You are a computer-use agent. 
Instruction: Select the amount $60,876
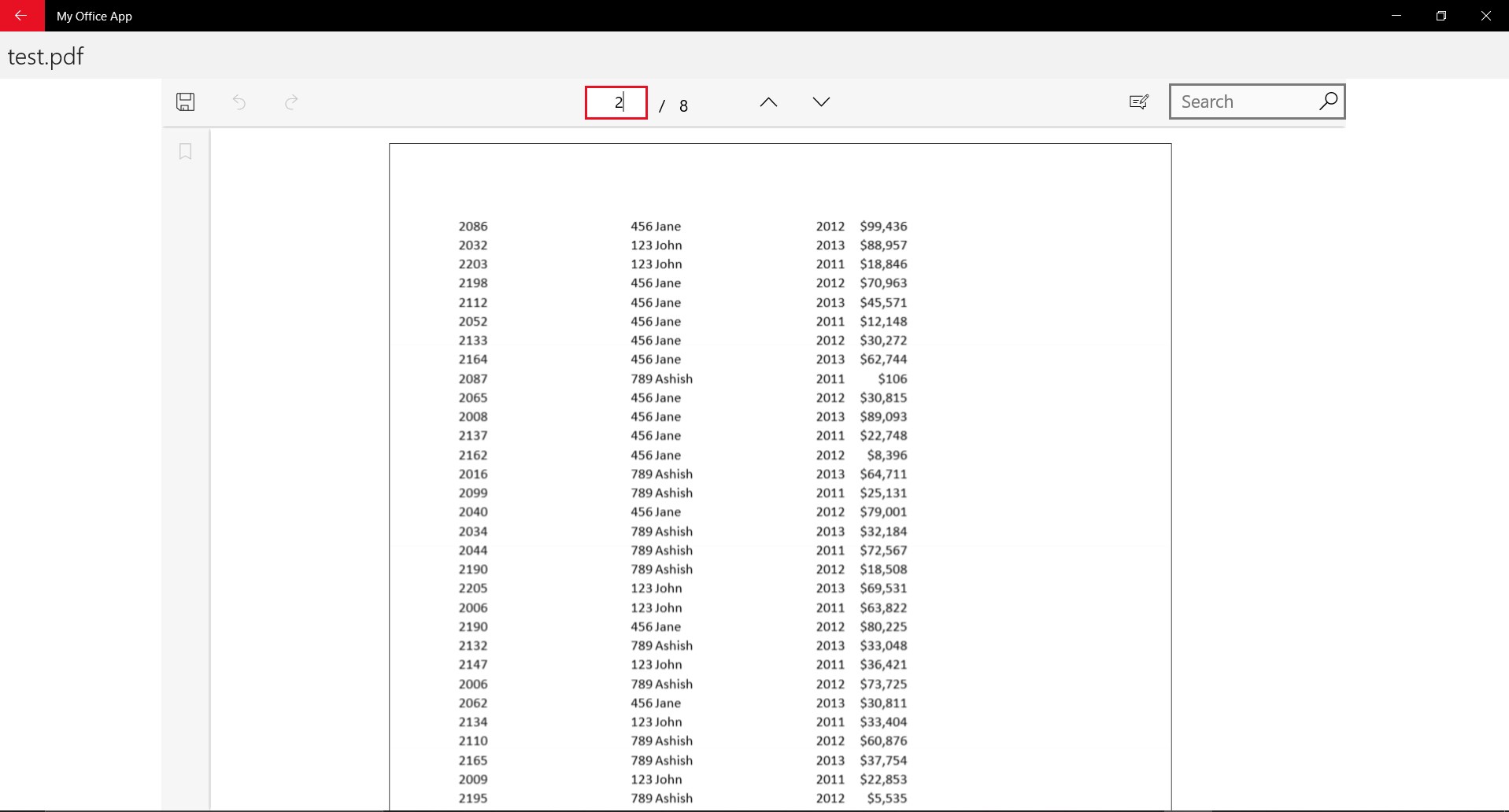[x=883, y=740]
